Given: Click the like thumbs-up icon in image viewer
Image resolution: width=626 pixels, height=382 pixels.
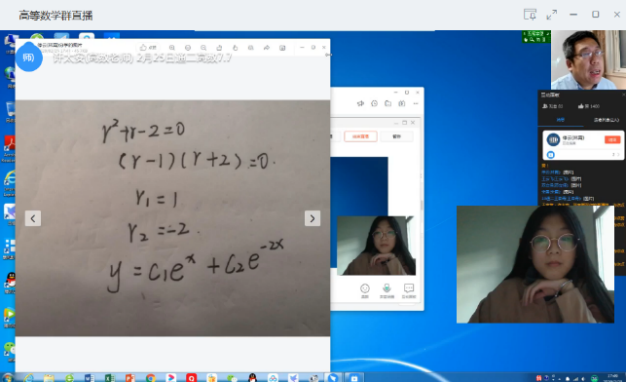Looking at the screenshot, I should pyautogui.click(x=143, y=48).
